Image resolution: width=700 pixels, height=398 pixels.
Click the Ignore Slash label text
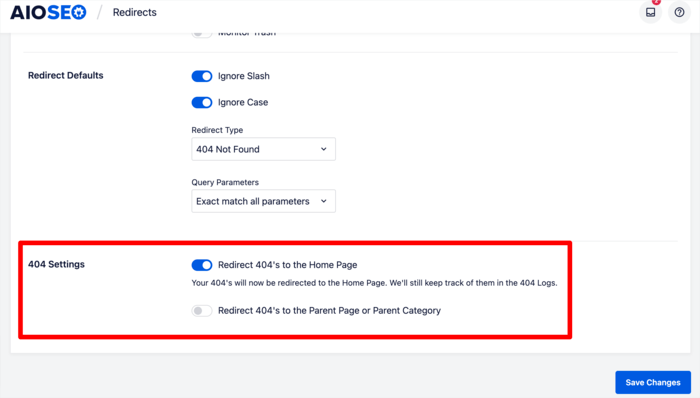pos(244,76)
